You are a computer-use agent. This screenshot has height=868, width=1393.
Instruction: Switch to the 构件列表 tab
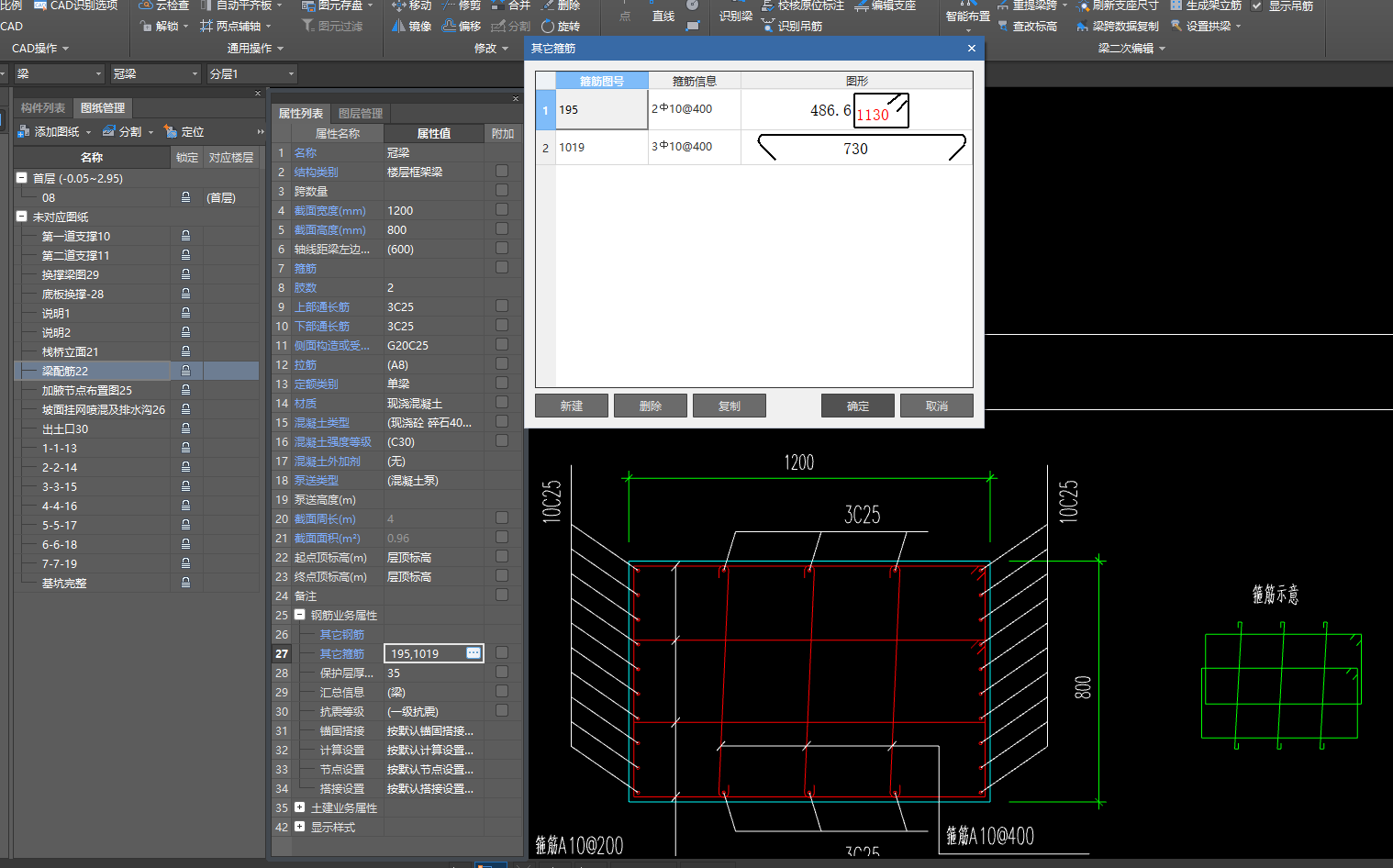coord(43,108)
